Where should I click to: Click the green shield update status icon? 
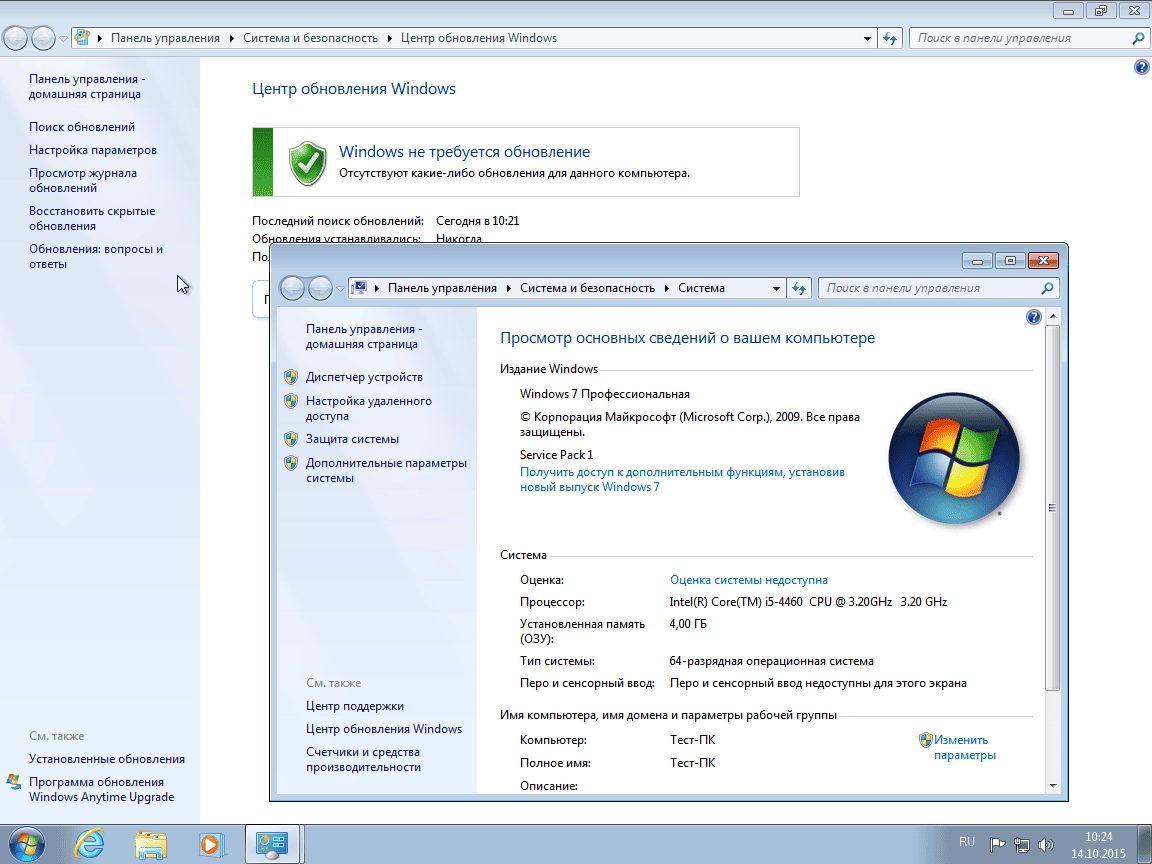pos(307,163)
